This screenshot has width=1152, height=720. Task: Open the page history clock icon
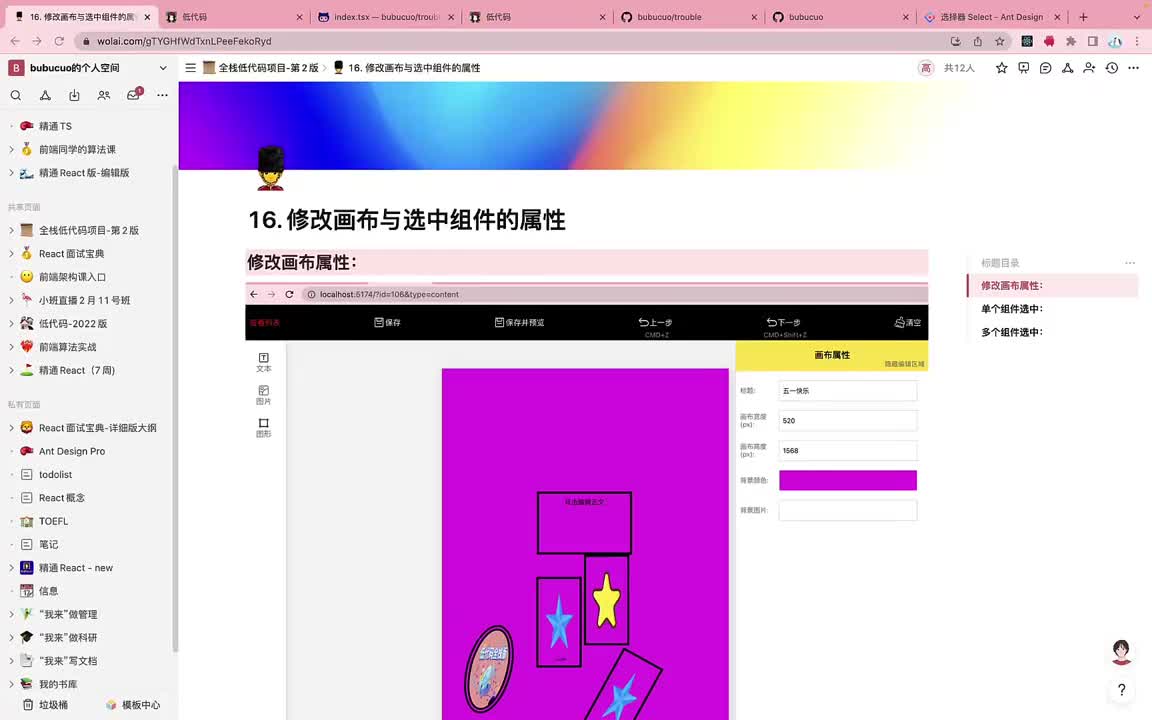1112,68
